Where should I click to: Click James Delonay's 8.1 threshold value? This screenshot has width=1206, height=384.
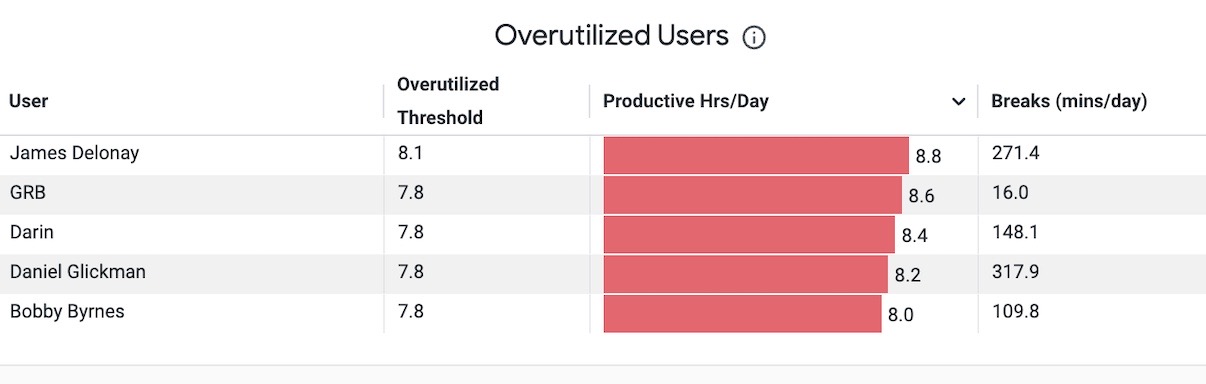[x=410, y=154]
